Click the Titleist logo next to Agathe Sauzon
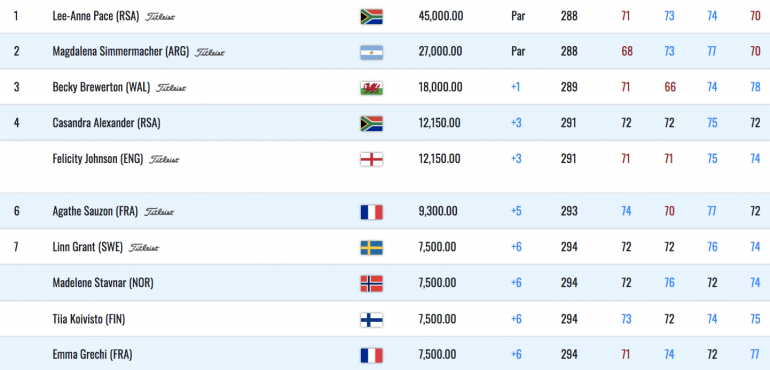 (x=159, y=212)
